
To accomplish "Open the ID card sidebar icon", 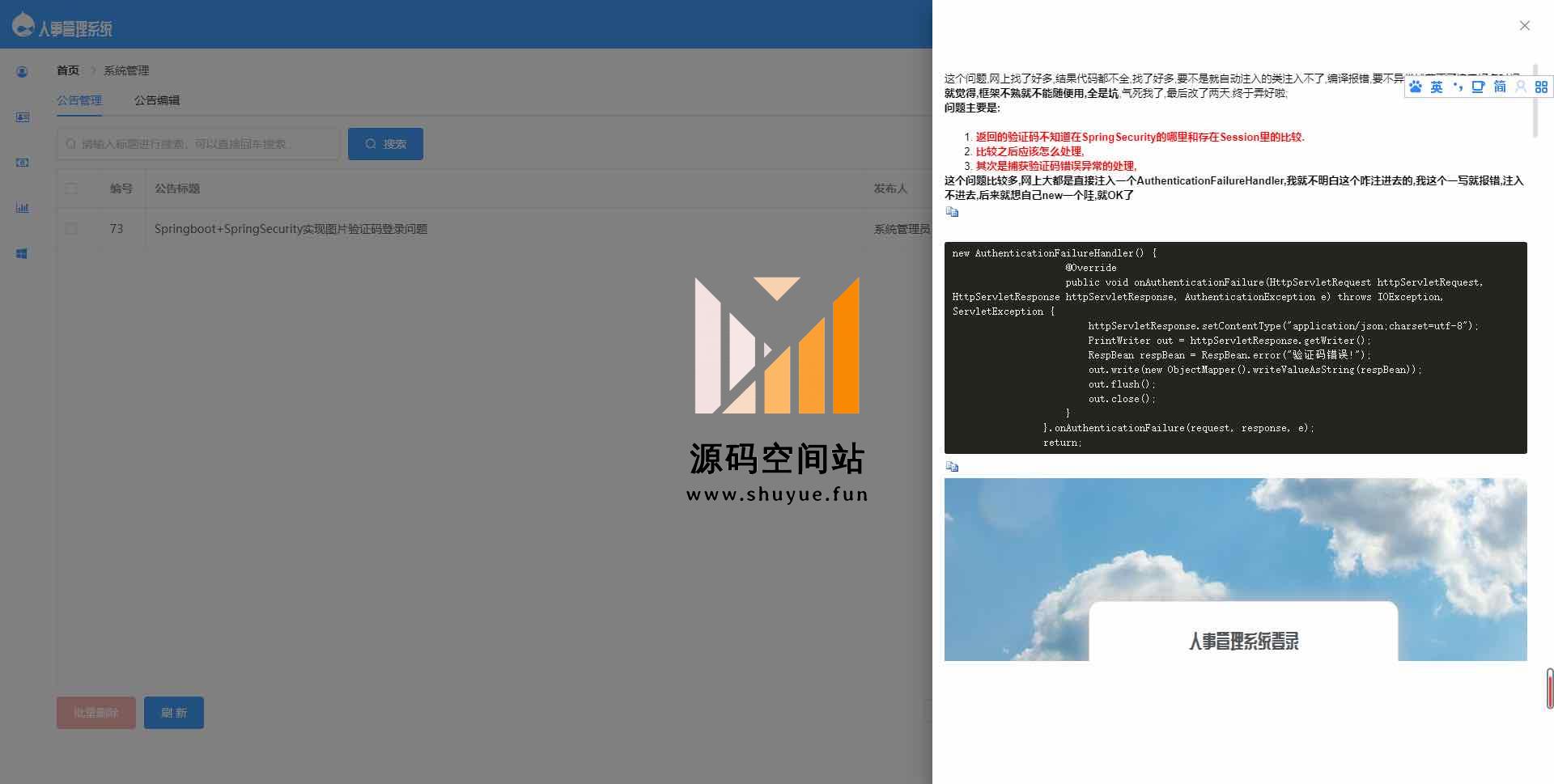I will point(22,117).
